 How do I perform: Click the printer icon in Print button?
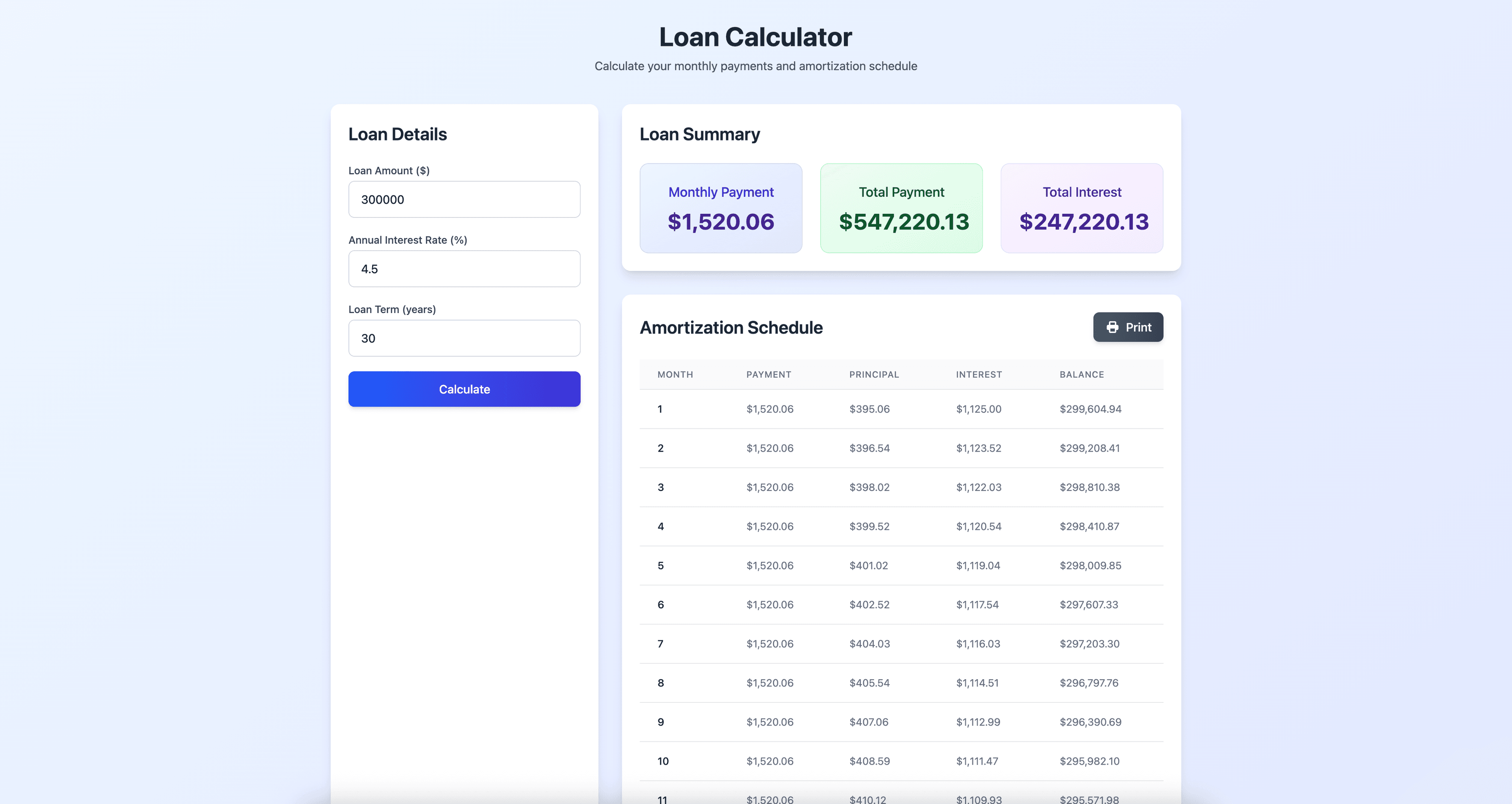1112,328
